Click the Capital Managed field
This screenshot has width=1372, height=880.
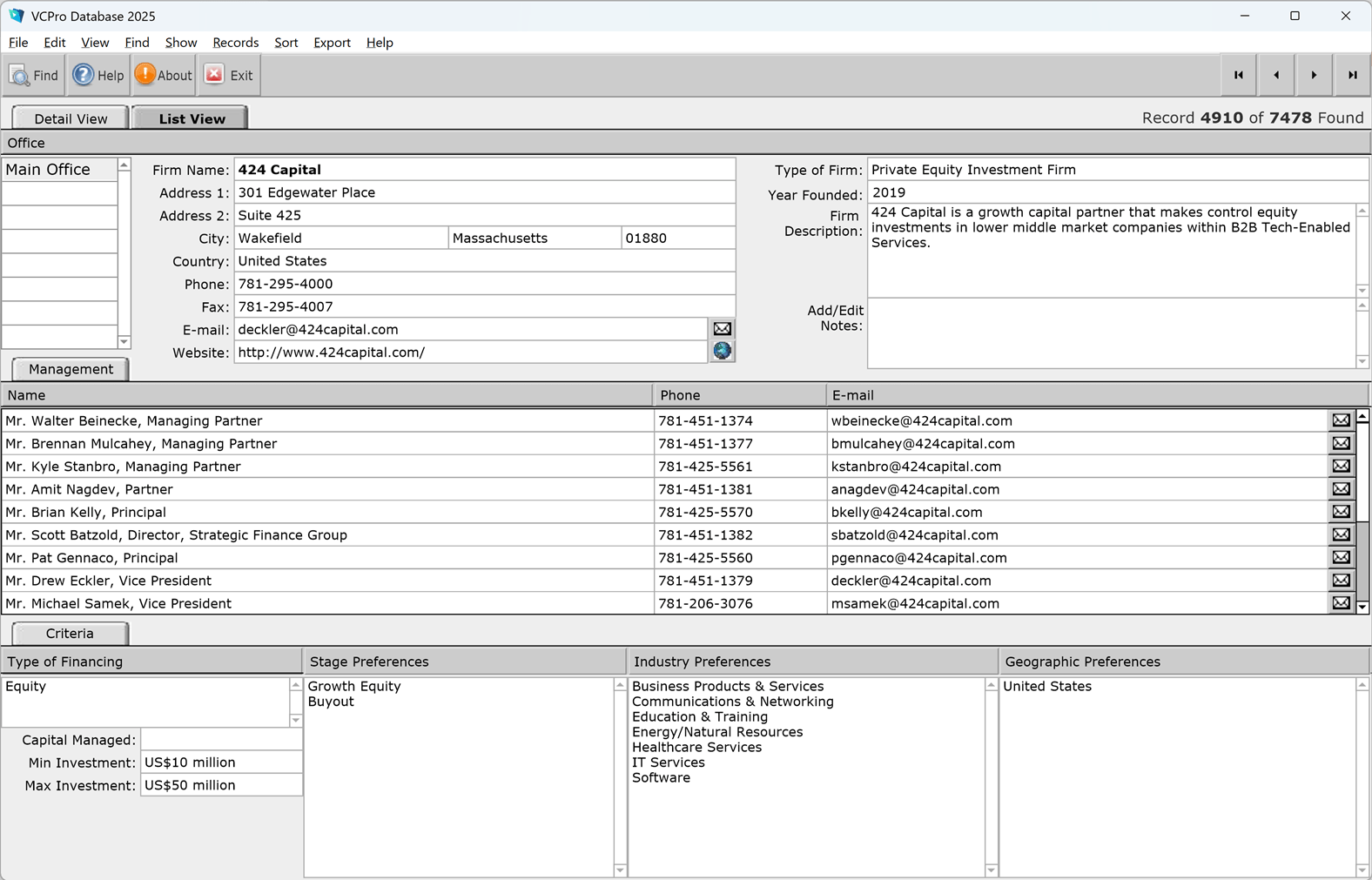pyautogui.click(x=221, y=740)
